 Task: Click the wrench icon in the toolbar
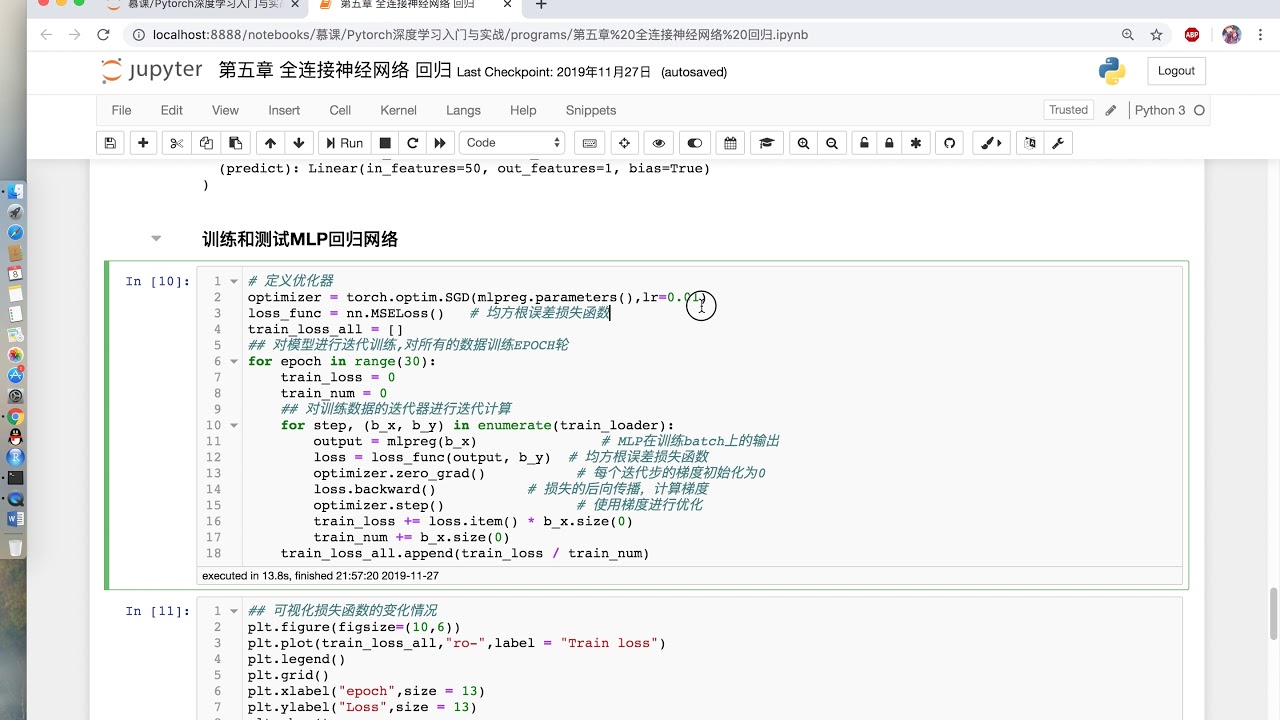1058,143
